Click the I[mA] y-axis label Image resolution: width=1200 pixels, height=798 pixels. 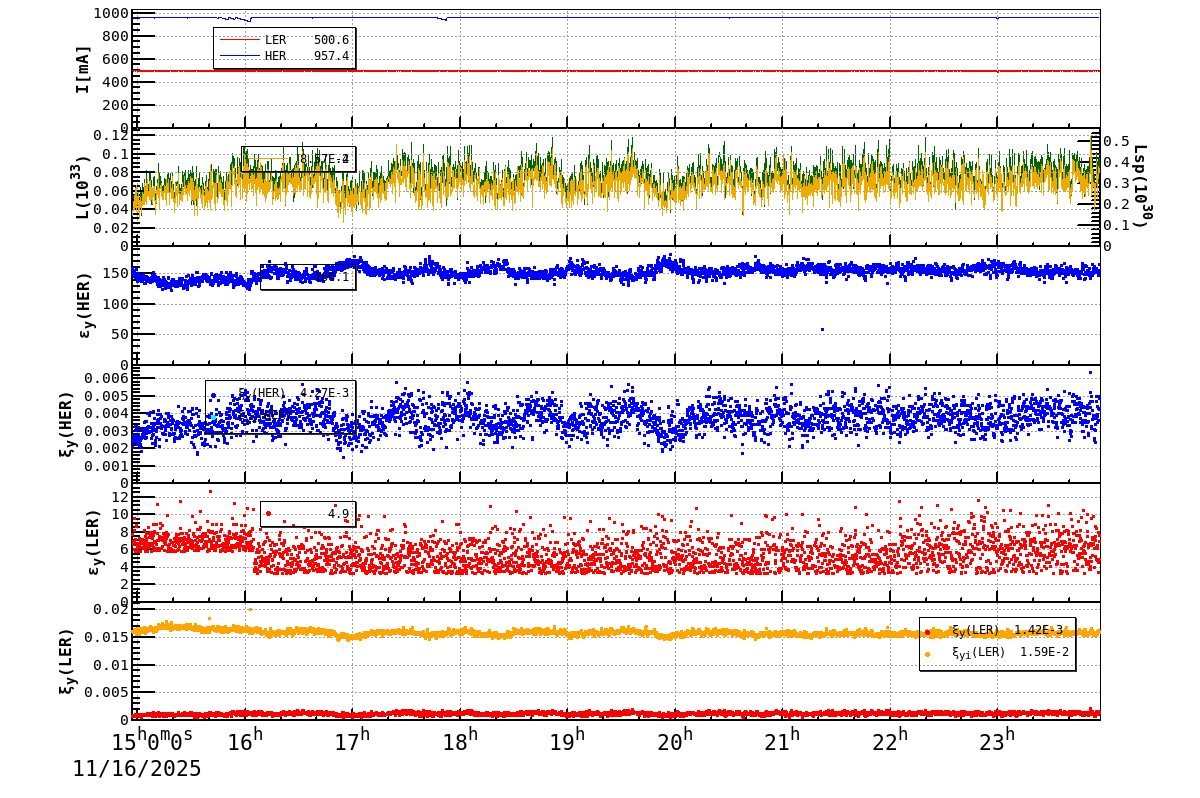(83, 69)
